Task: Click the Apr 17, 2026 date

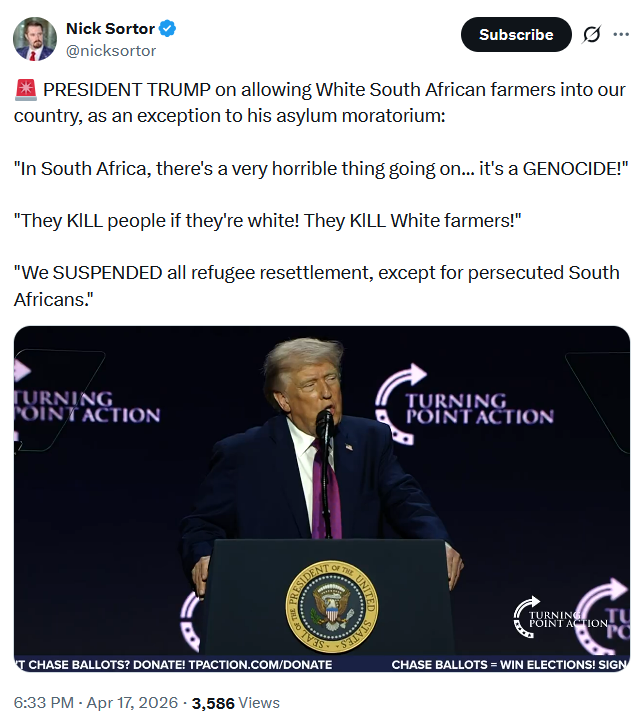Action: click(x=132, y=703)
